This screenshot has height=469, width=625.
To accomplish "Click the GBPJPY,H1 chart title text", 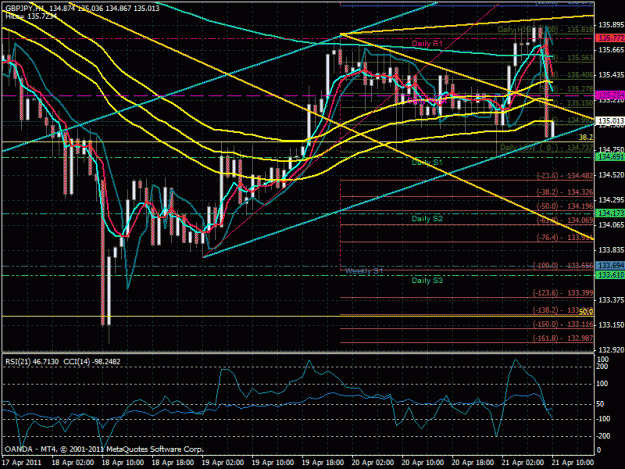I will click(25, 8).
